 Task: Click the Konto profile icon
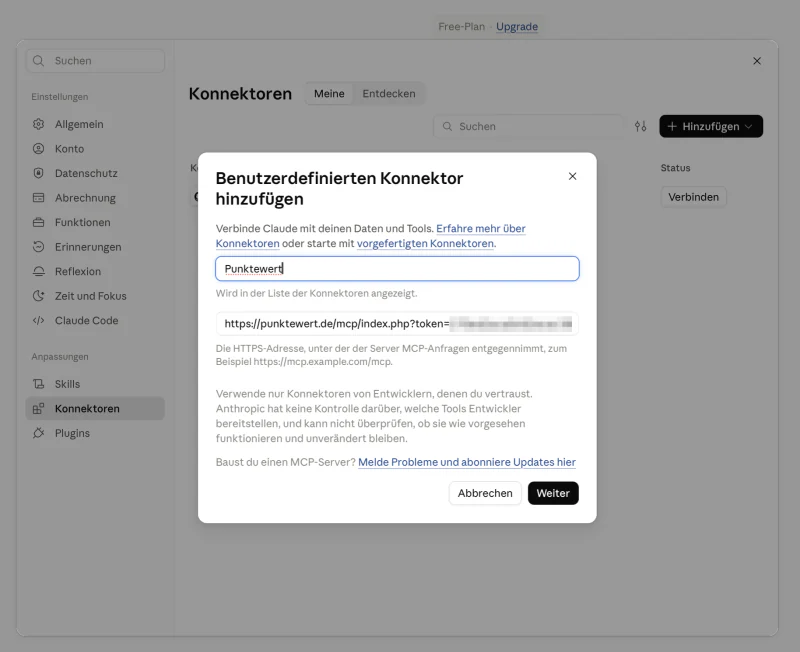[38, 148]
